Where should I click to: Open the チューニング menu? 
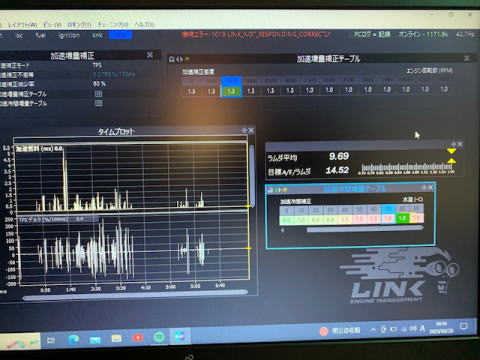[x=113, y=25]
